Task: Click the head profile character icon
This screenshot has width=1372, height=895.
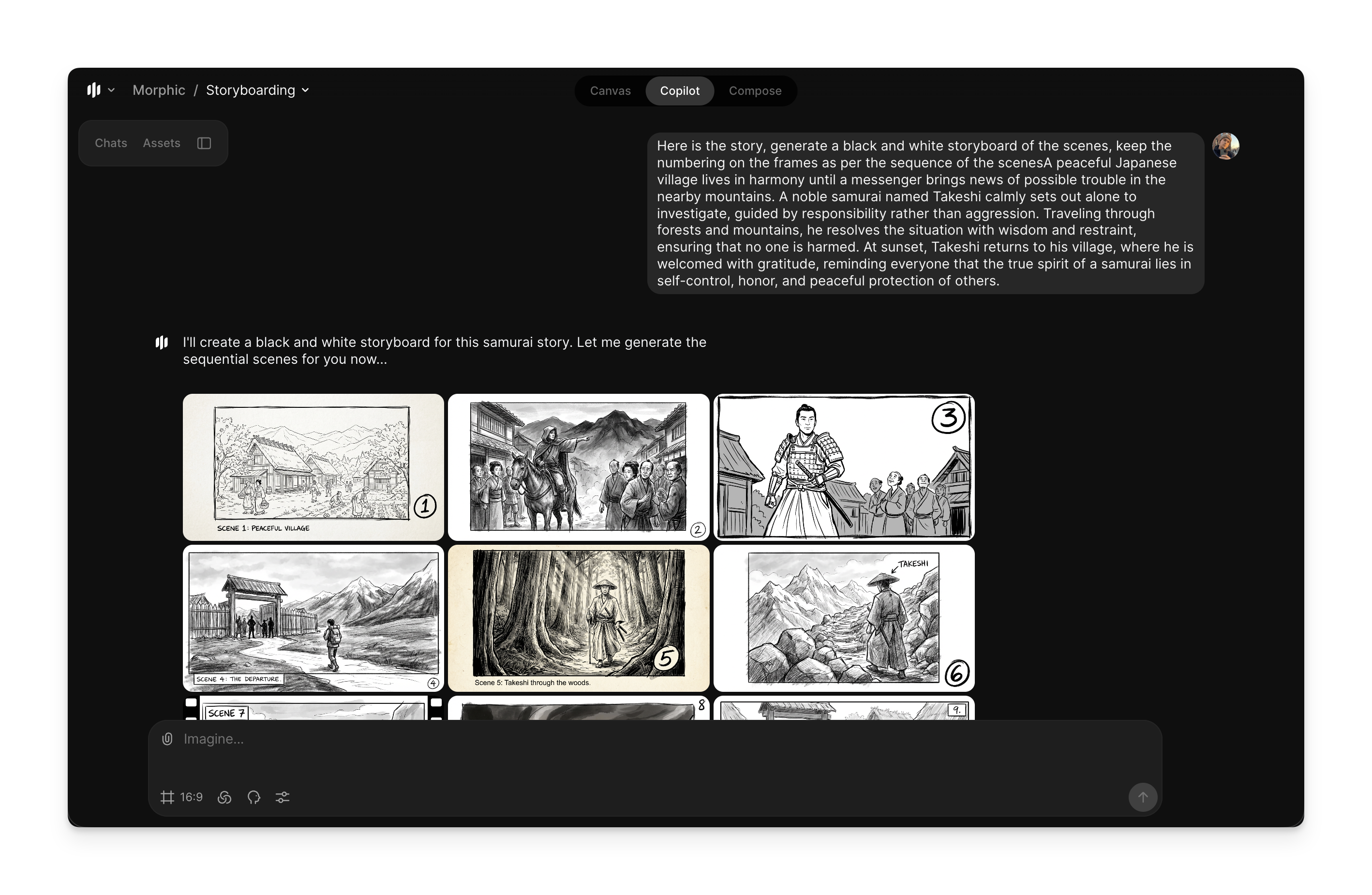Action: point(254,797)
